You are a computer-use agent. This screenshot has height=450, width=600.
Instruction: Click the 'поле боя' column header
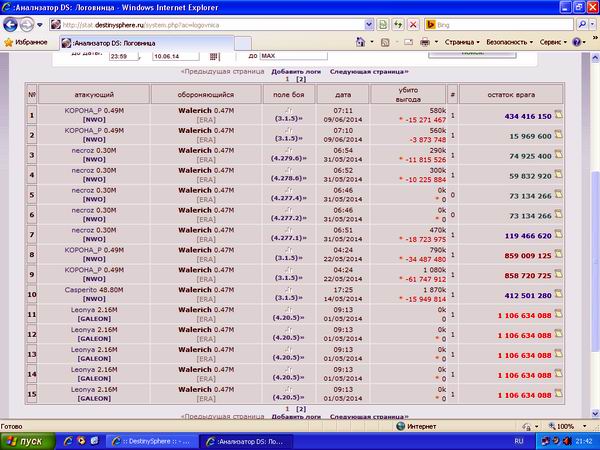(289, 95)
